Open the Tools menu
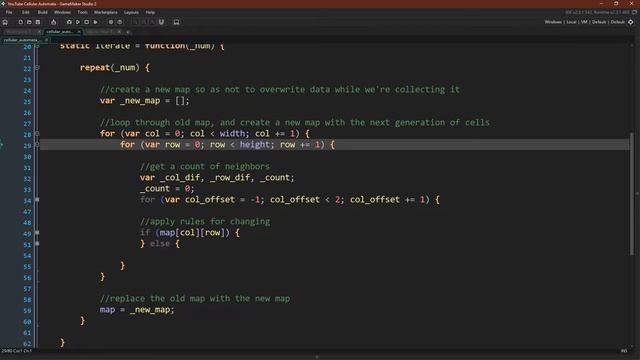Viewport: 640px width, 360px height. pos(82,12)
